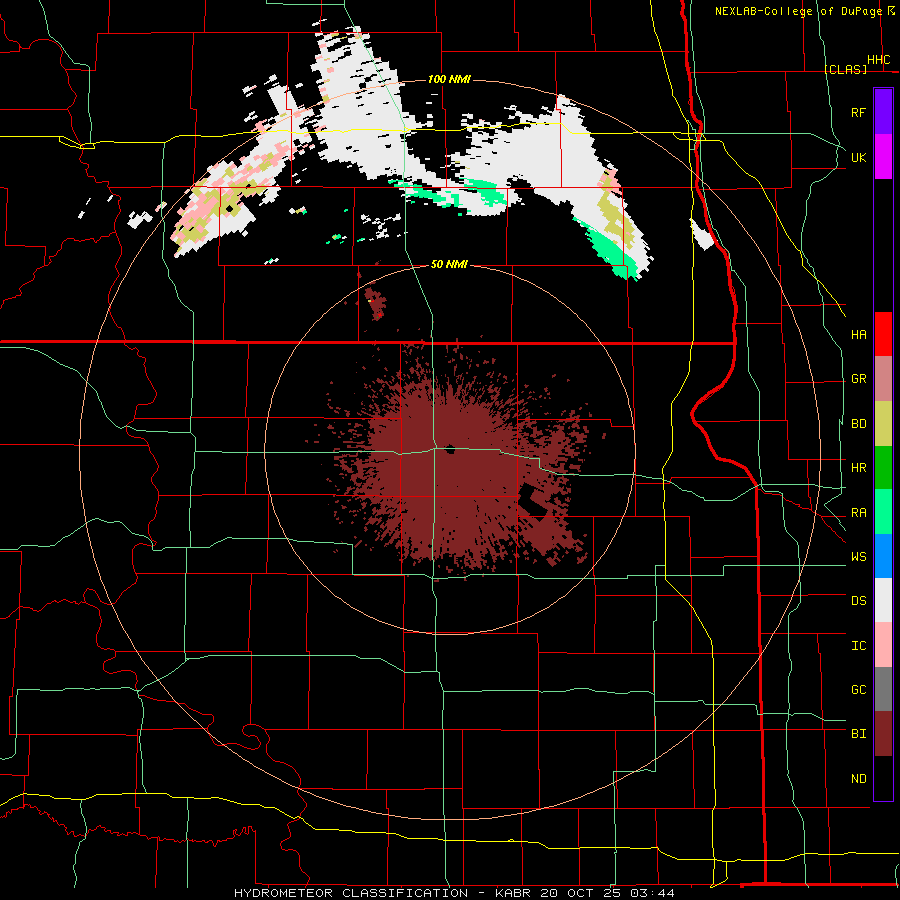Pick the RA green legend swatch
The image size is (900, 900).
[883, 512]
